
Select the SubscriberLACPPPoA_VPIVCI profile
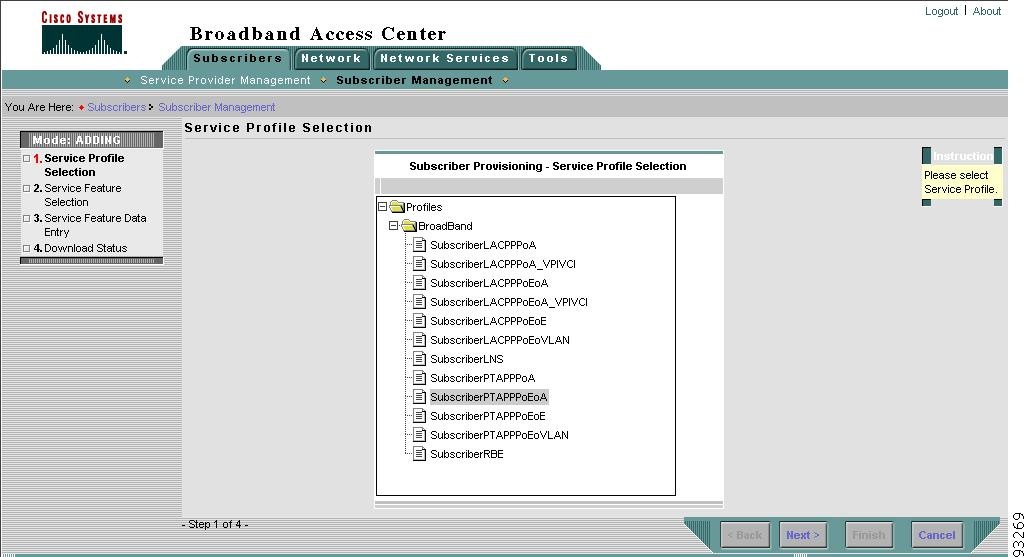coord(503,264)
